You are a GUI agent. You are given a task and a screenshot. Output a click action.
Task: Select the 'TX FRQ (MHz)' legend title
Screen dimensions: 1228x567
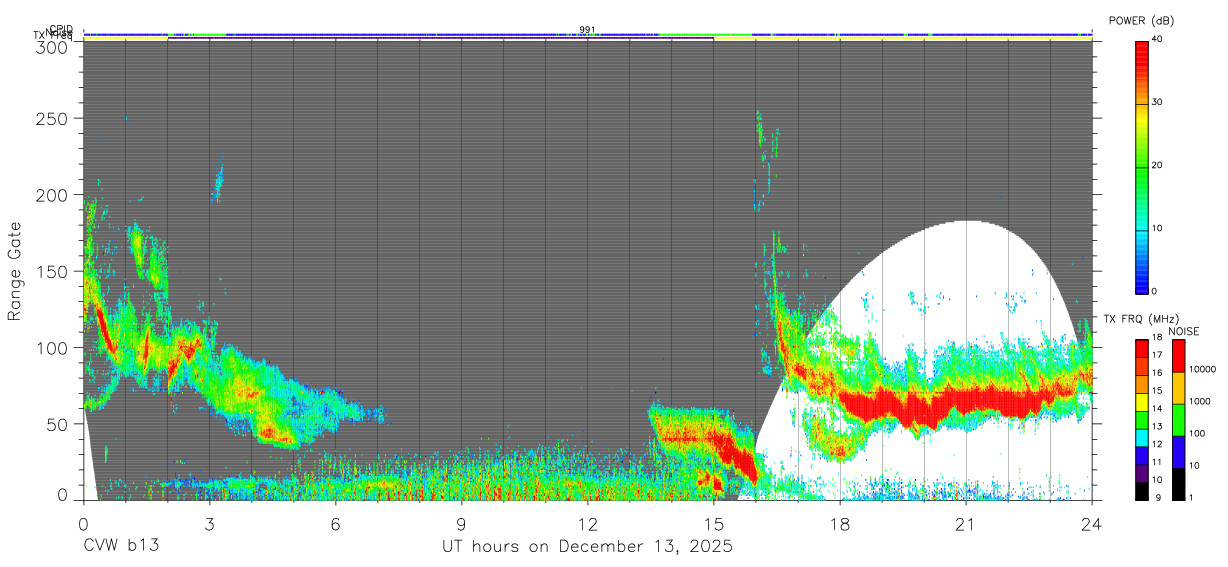pyautogui.click(x=1141, y=319)
